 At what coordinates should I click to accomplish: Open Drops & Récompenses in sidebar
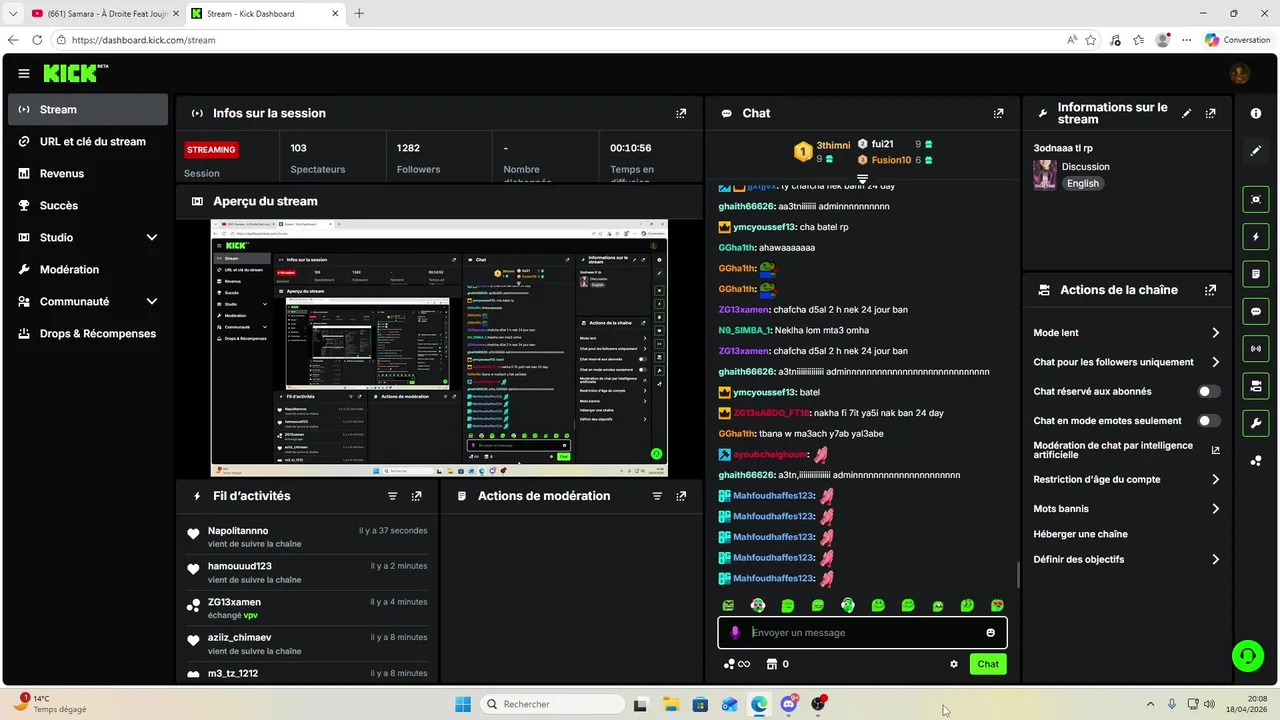click(x=88, y=334)
